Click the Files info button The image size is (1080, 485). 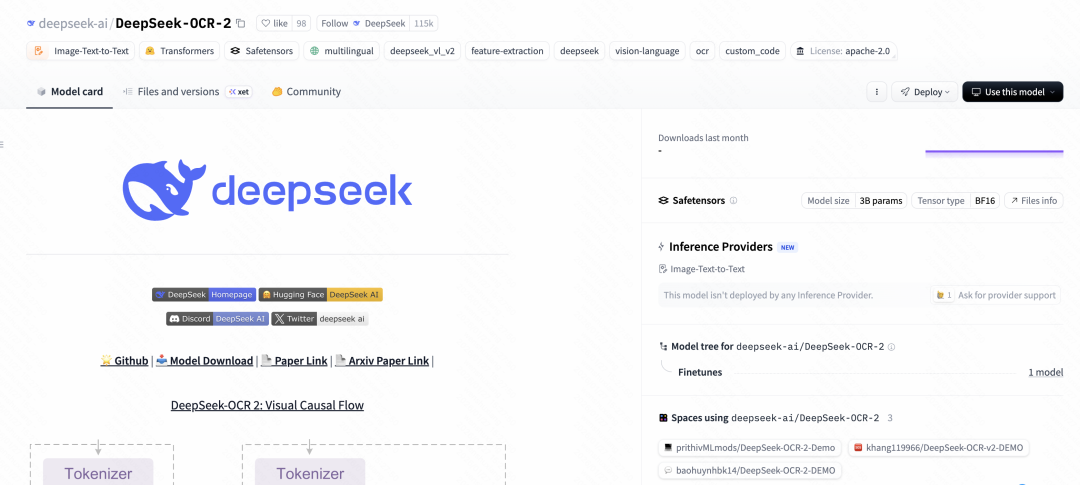point(1033,201)
